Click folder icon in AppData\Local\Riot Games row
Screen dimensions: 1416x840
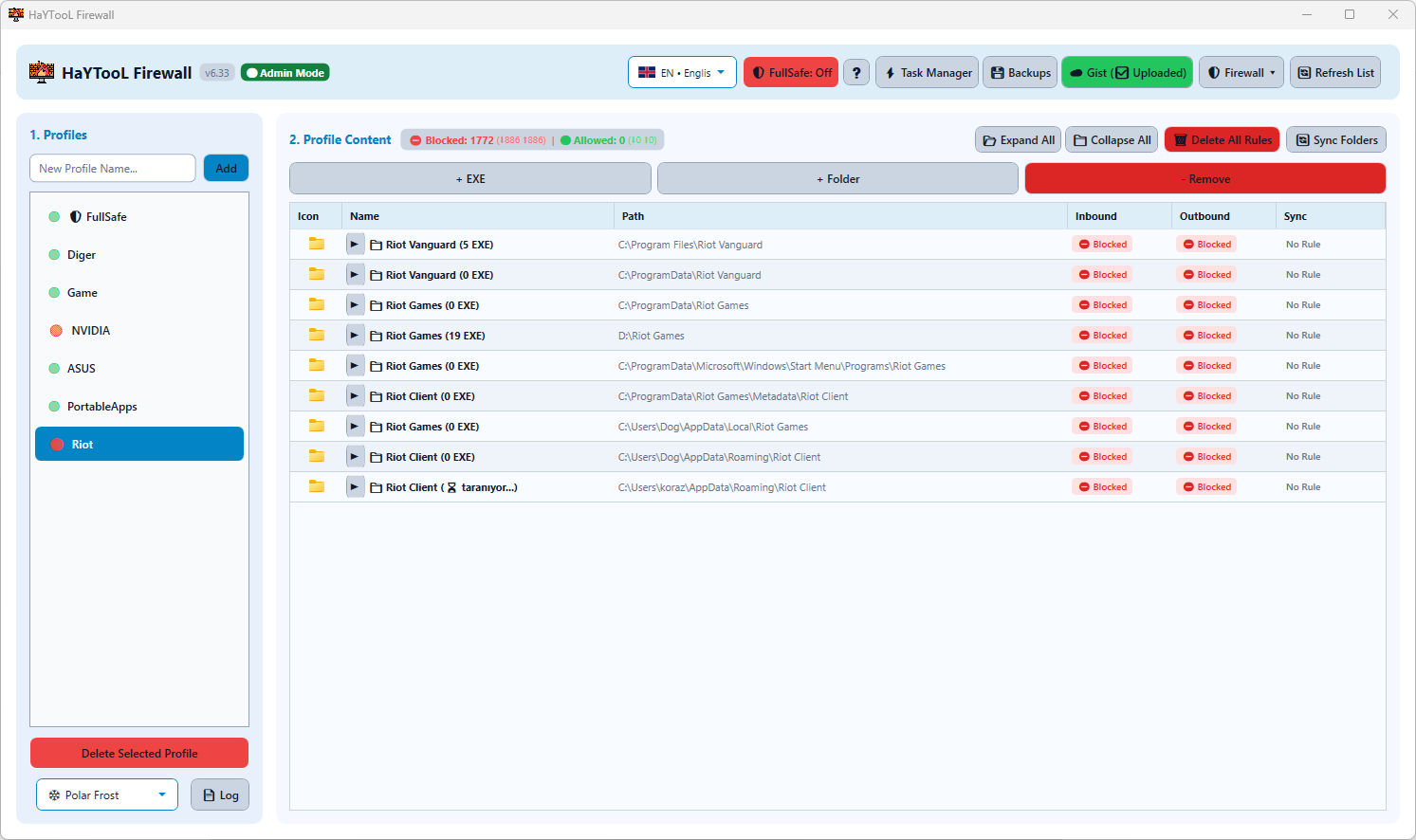pyautogui.click(x=317, y=426)
